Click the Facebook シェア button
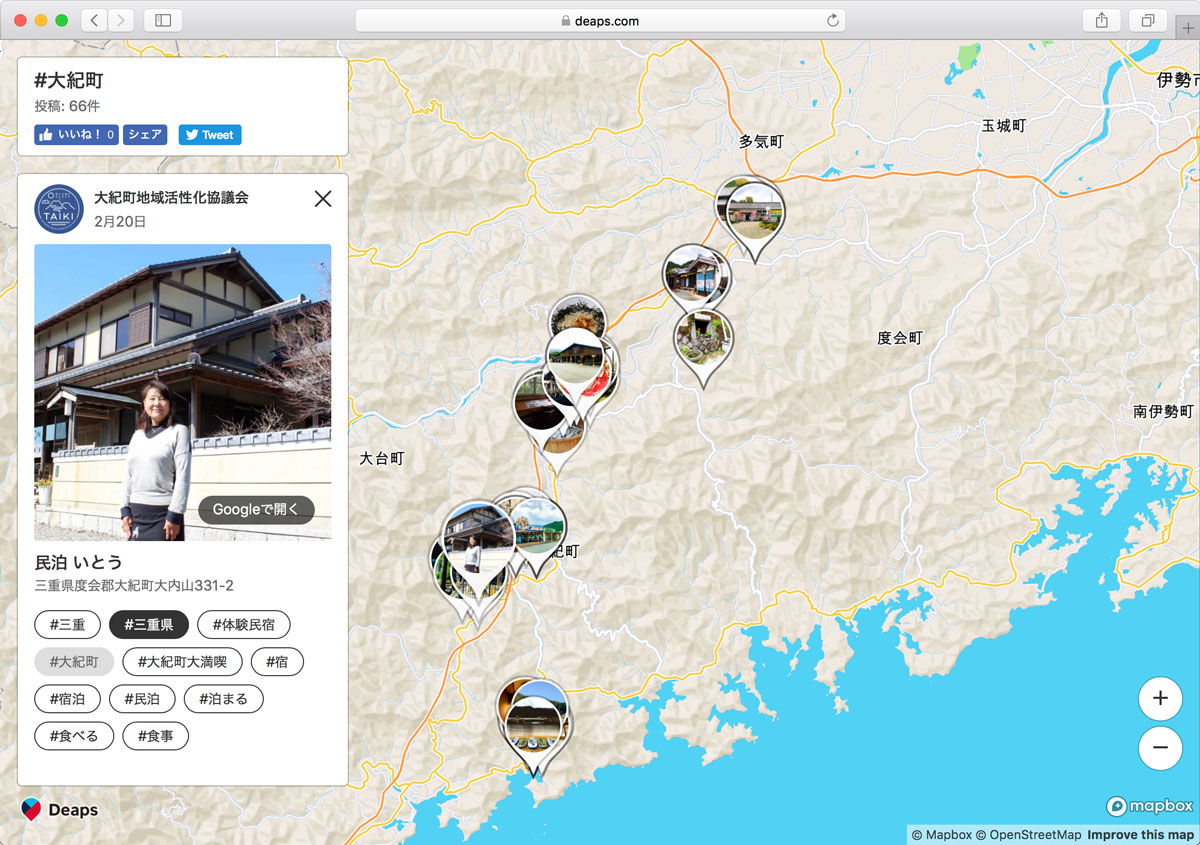 click(145, 135)
